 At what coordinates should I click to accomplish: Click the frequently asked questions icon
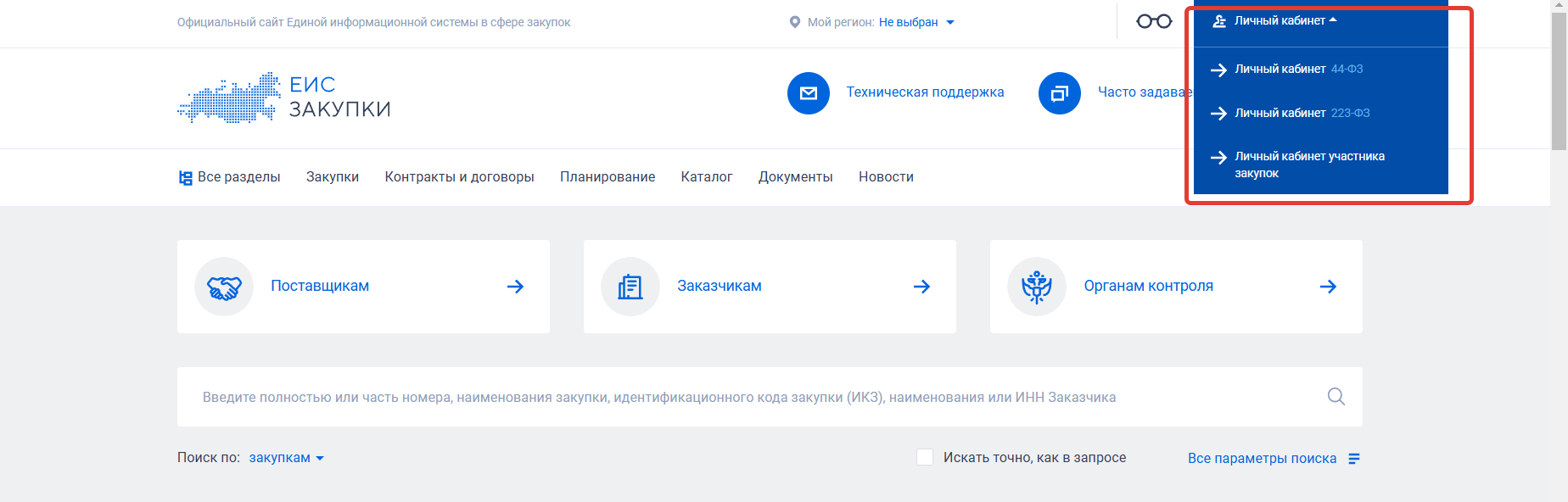[x=1059, y=93]
